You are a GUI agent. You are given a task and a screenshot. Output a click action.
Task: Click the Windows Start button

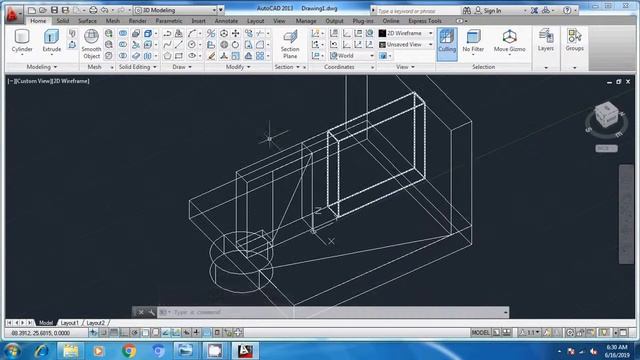(x=12, y=351)
